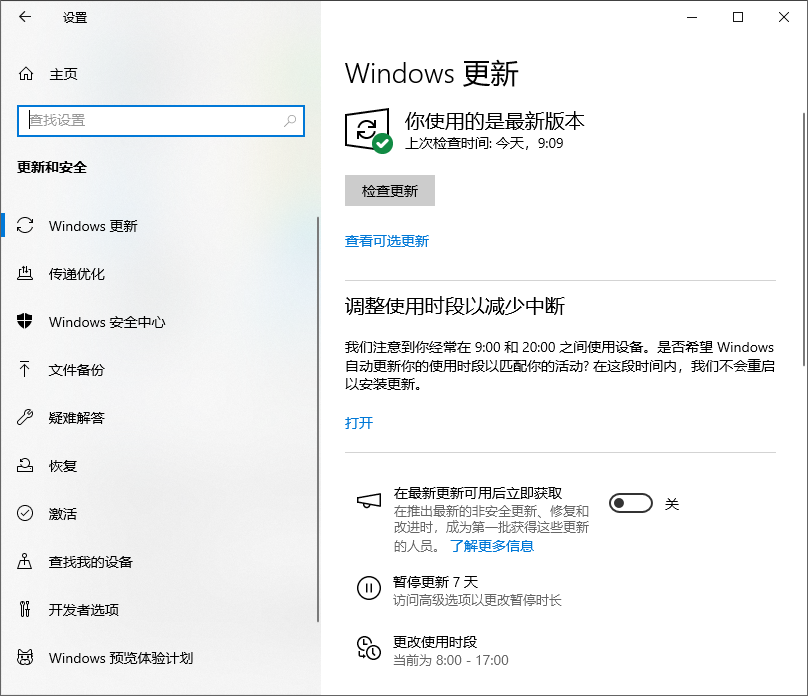Click 你使用的是最新版本 status text
The height and width of the screenshot is (696, 808).
click(494, 121)
